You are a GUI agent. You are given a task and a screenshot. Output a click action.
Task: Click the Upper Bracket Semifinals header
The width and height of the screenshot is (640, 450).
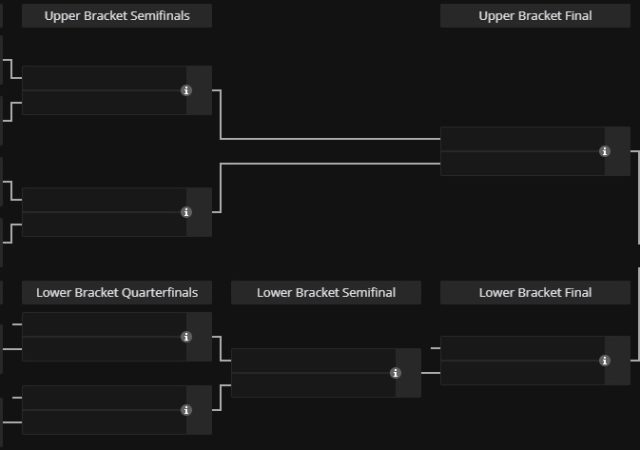point(116,16)
